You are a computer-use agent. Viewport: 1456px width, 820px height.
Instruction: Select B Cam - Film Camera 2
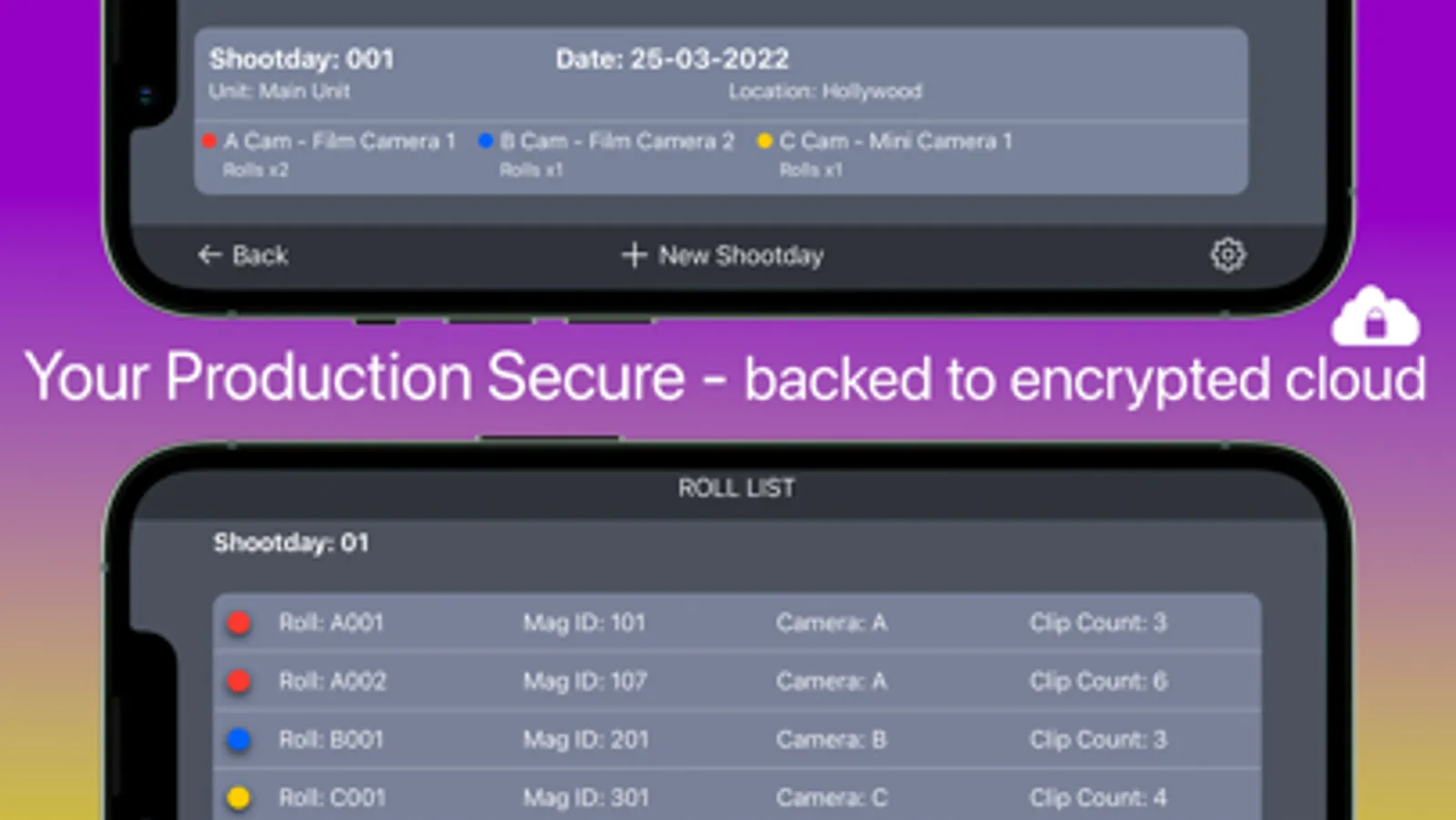tap(616, 141)
